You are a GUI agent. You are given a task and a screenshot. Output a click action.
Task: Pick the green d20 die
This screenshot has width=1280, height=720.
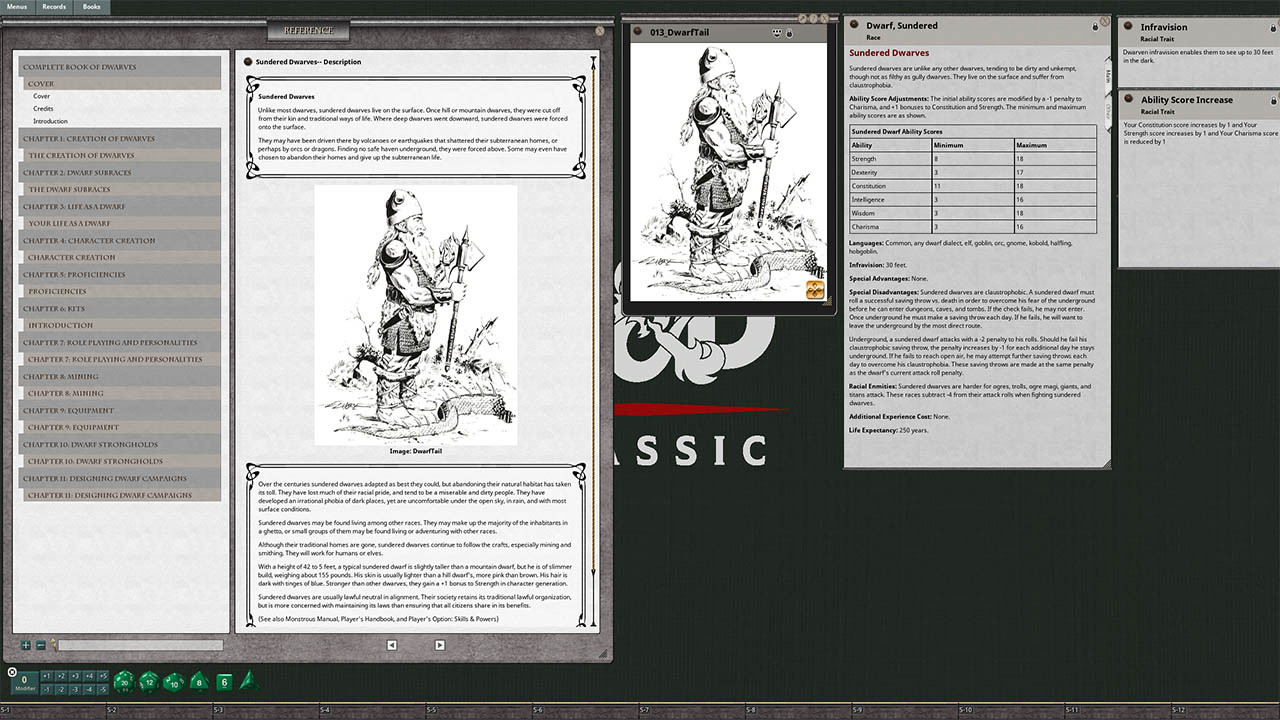(x=123, y=682)
